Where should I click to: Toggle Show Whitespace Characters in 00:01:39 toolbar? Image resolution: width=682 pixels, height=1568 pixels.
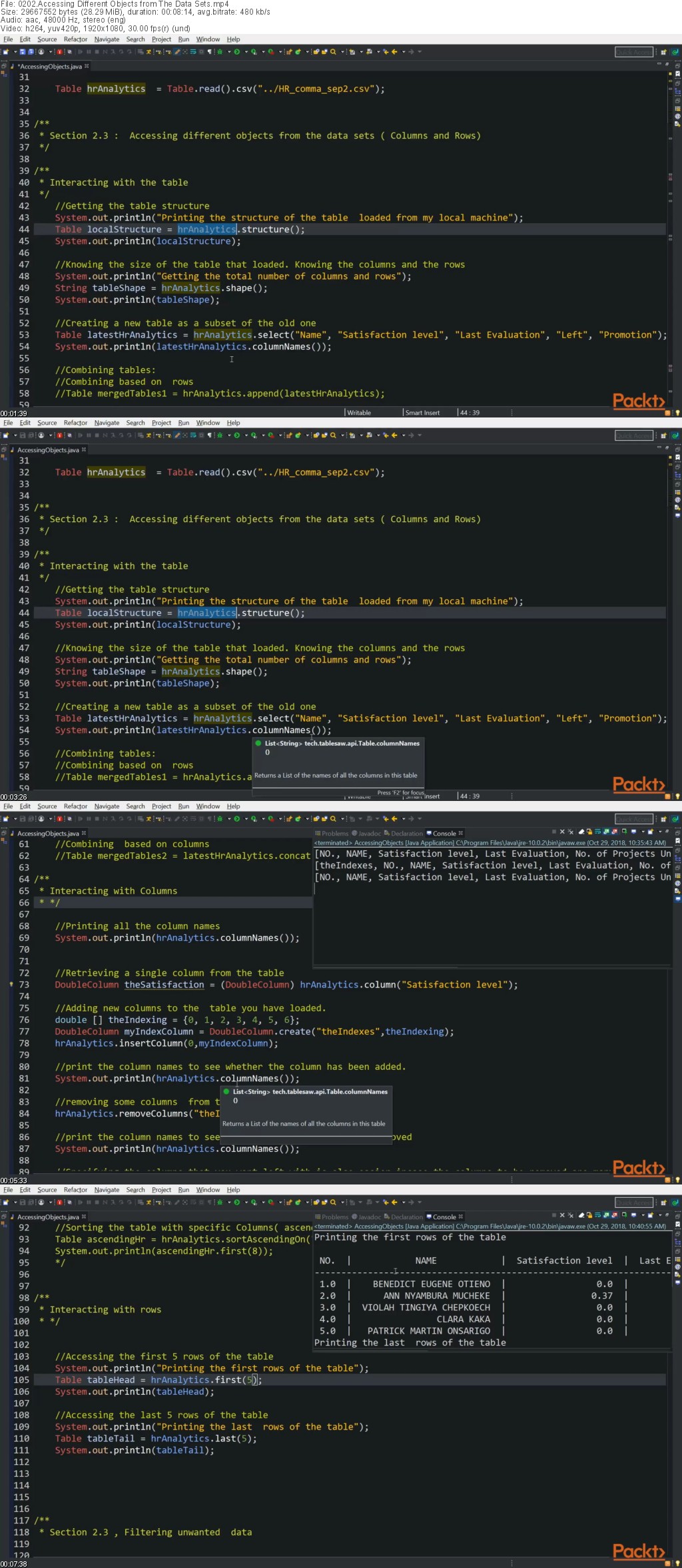coord(210,51)
